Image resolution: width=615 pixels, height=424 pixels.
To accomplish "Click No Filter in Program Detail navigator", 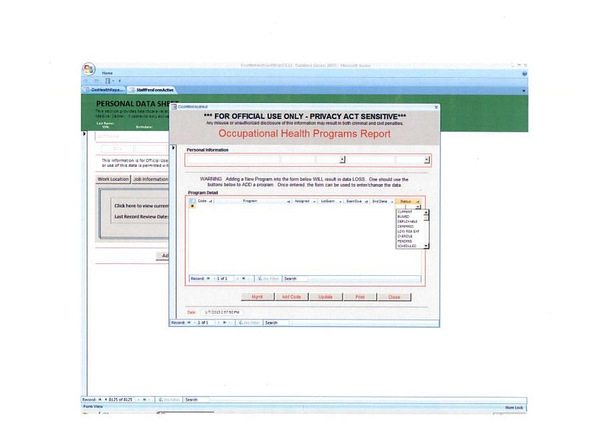I will tap(269, 278).
